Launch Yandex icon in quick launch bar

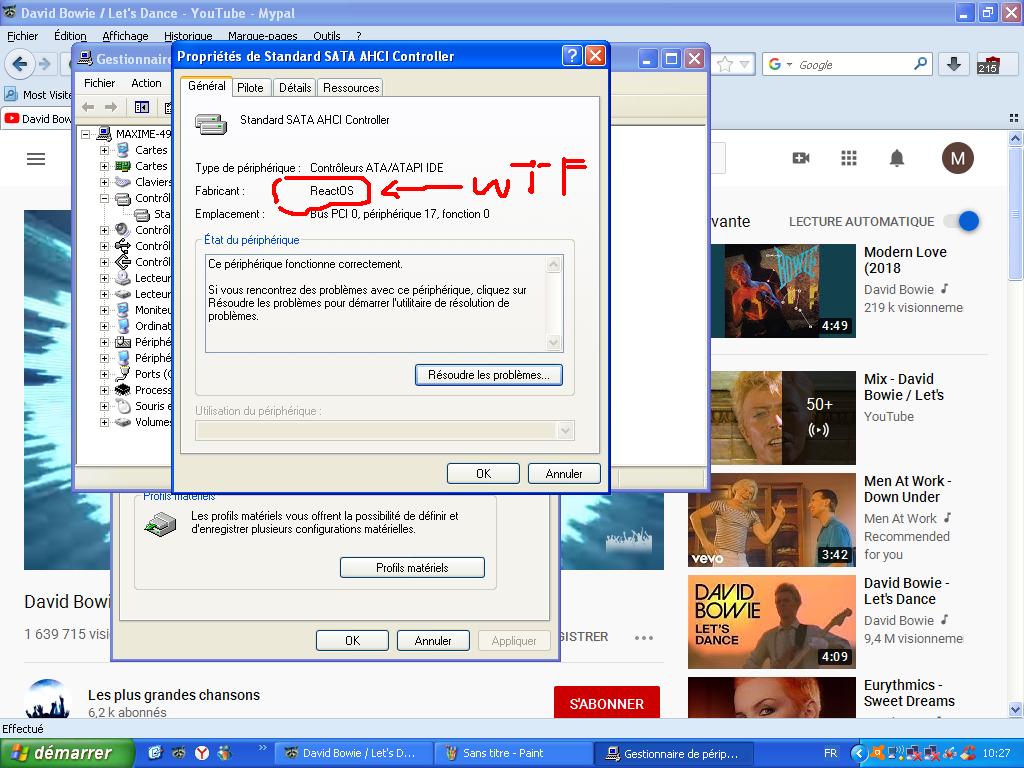coord(202,753)
